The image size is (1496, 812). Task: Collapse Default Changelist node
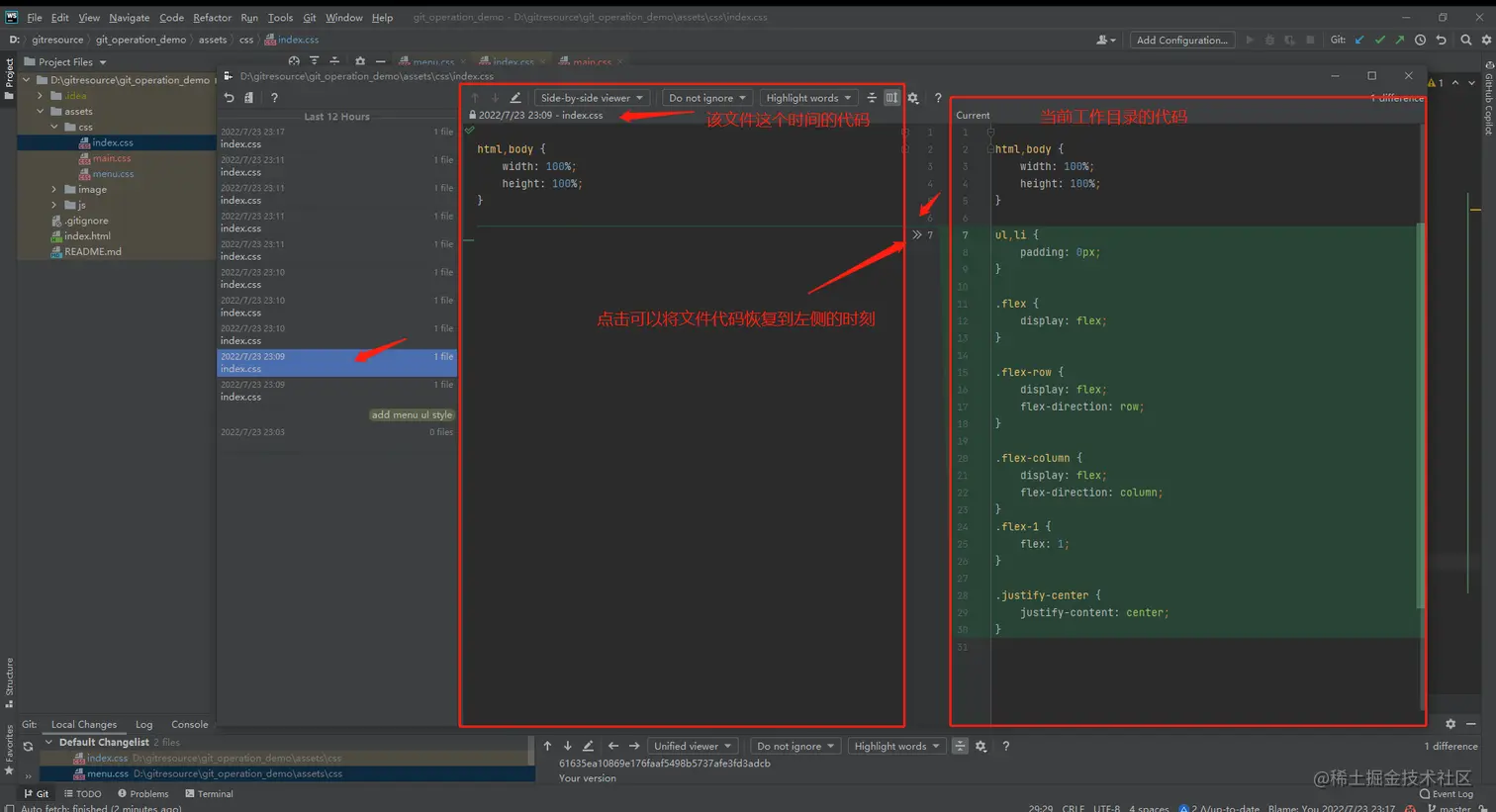[x=49, y=743]
